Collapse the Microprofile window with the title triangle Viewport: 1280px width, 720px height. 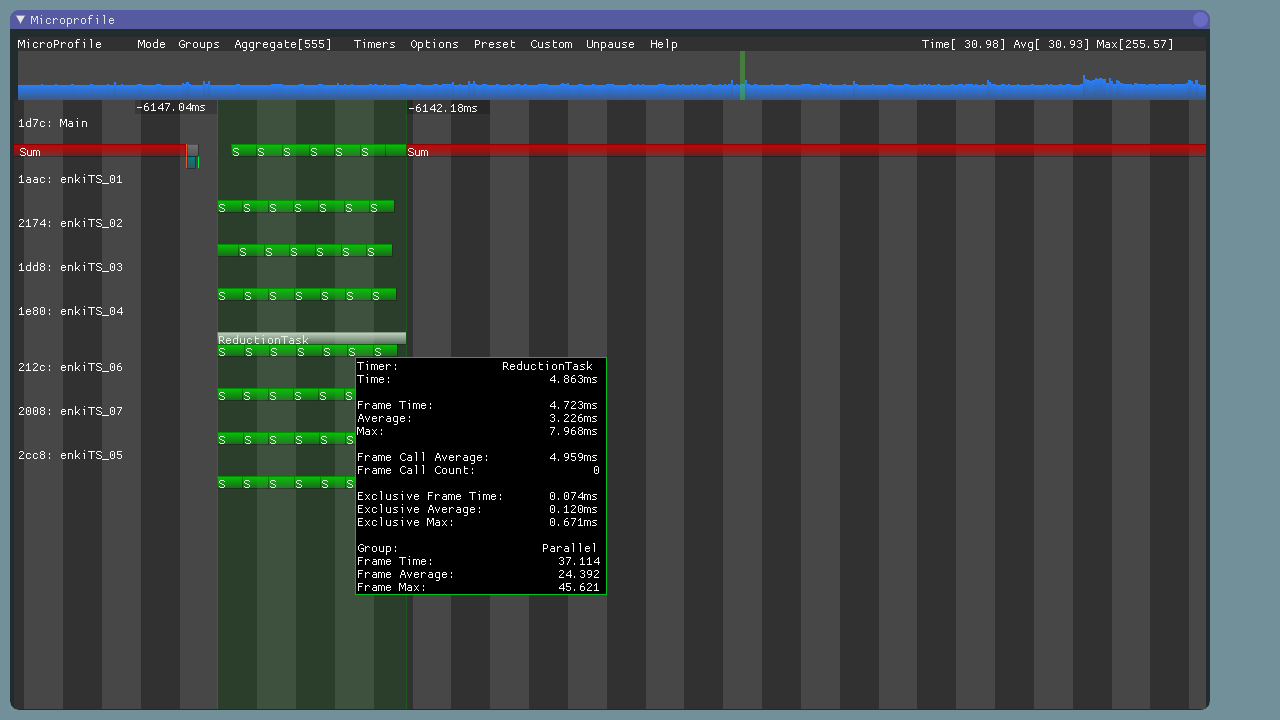[20, 19]
